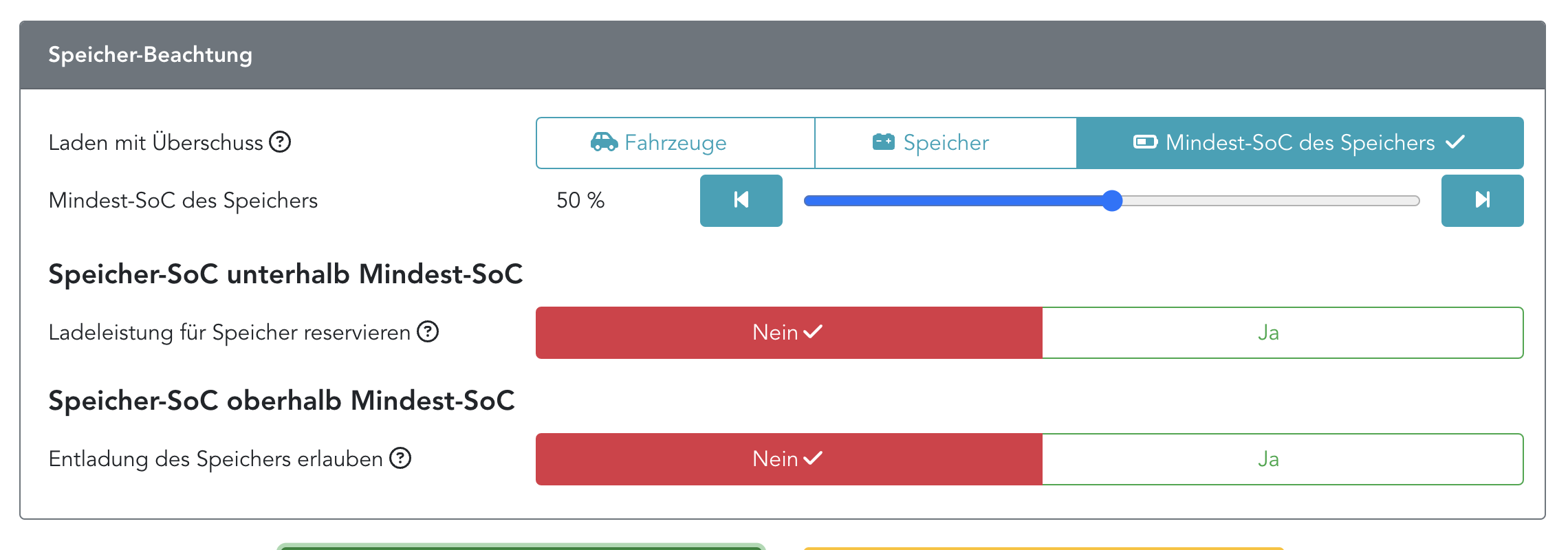Show help for Ladeleistung für Speicher reservieren
The image size is (1568, 550).
(x=428, y=332)
